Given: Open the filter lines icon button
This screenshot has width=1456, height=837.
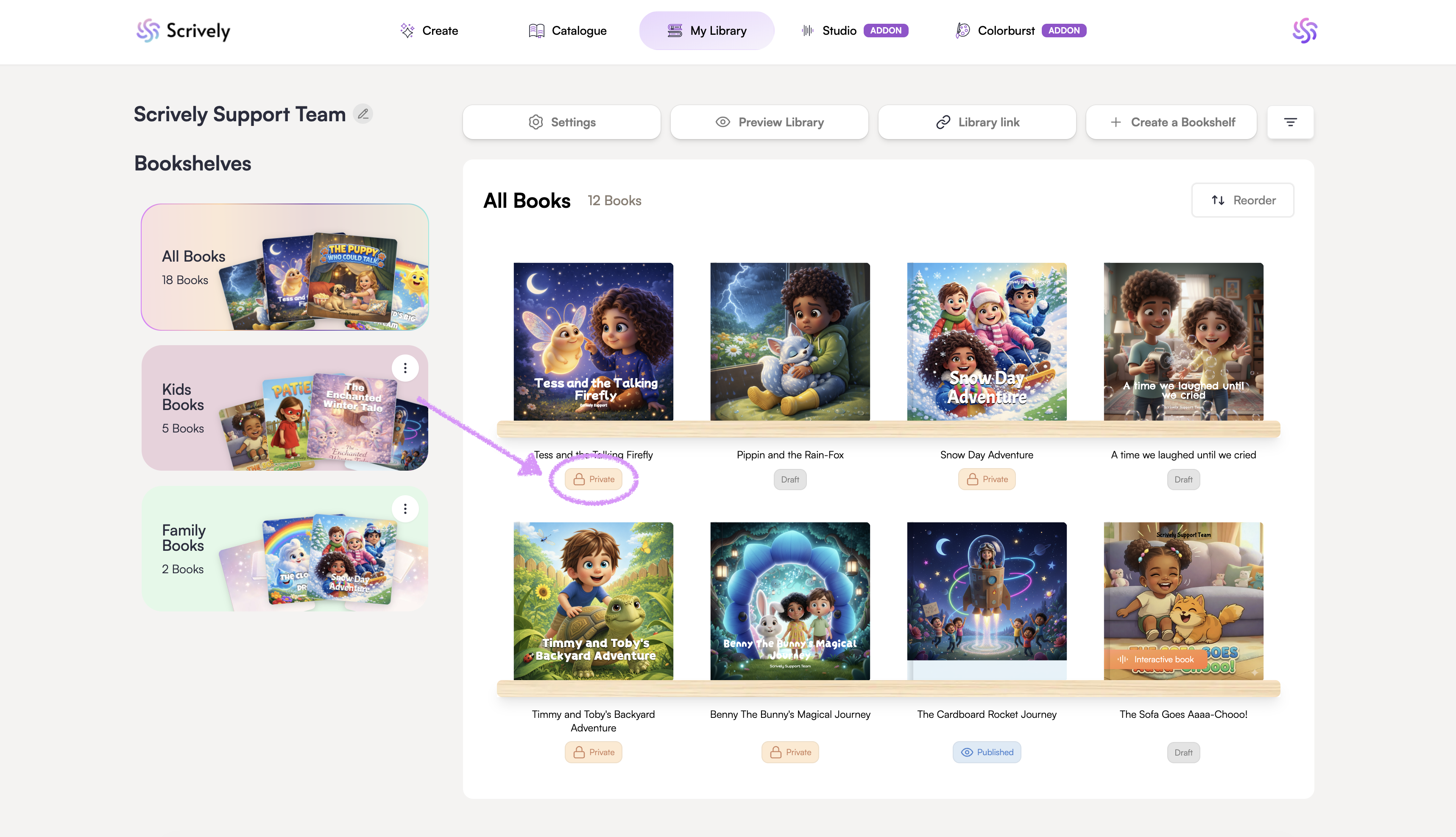Looking at the screenshot, I should point(1290,122).
